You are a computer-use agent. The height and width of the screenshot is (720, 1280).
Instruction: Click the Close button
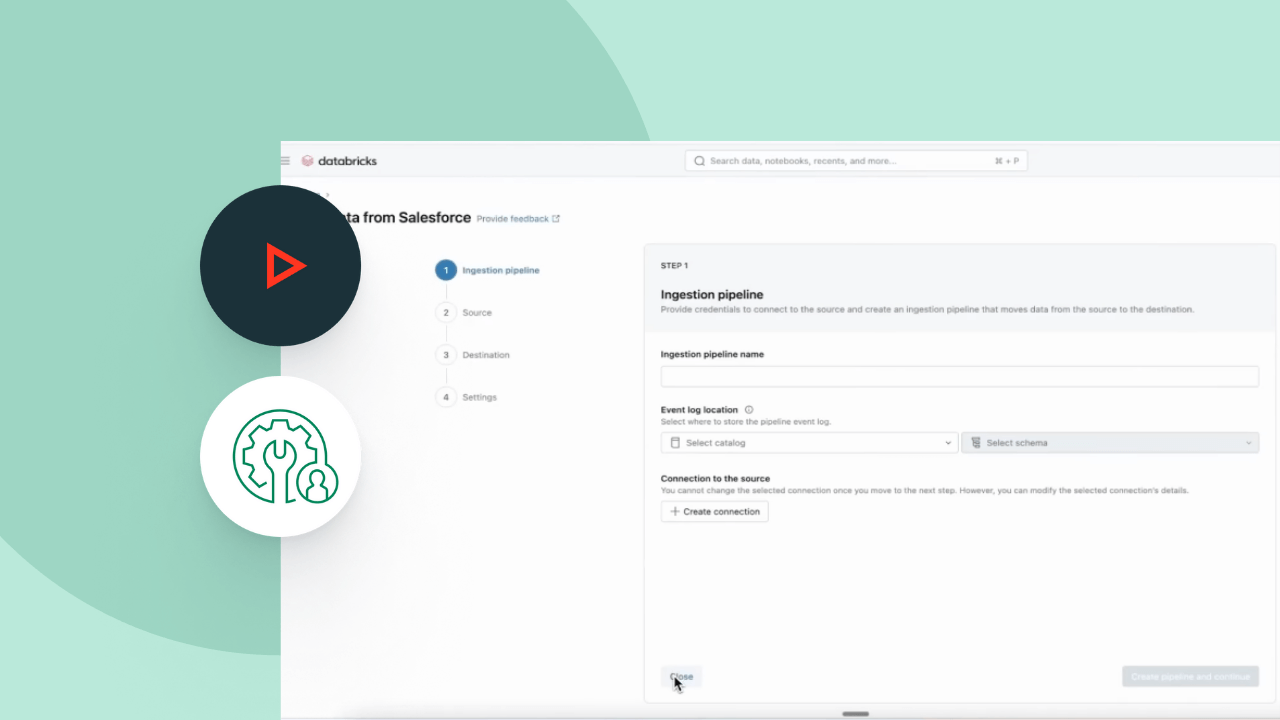click(x=681, y=676)
